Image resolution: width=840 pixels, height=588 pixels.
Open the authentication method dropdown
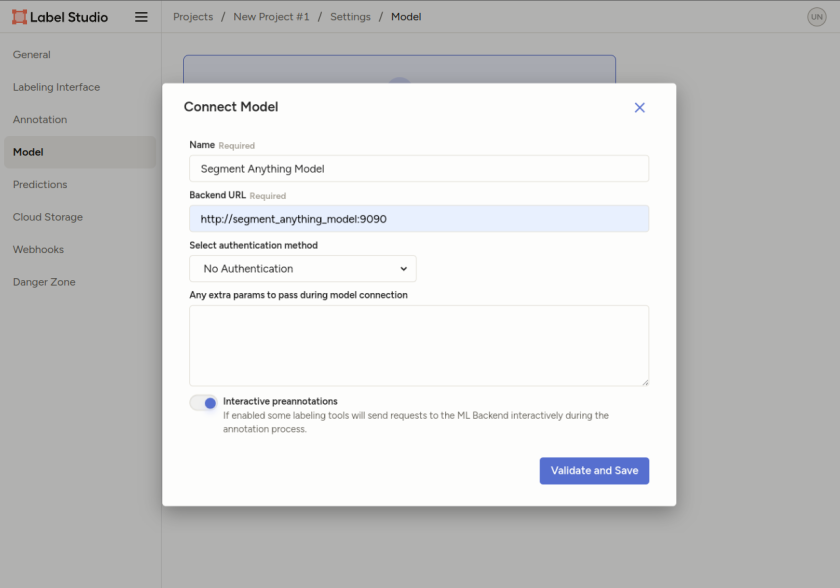[x=303, y=269]
